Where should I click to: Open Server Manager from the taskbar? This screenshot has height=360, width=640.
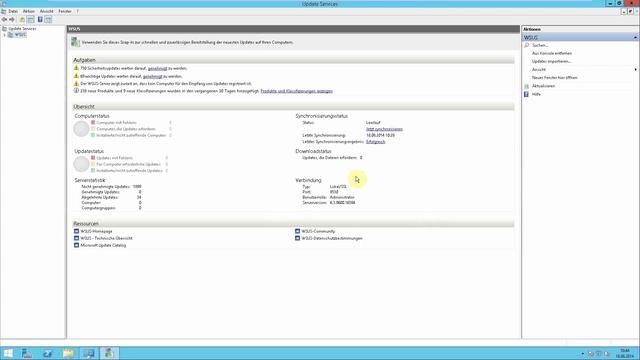(27, 353)
